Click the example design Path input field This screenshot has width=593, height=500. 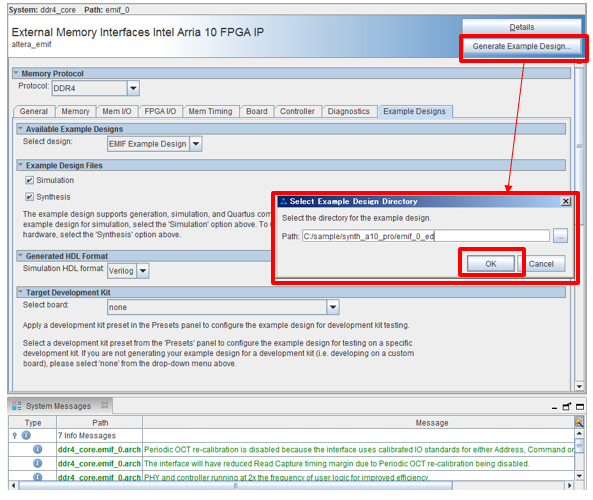425,236
